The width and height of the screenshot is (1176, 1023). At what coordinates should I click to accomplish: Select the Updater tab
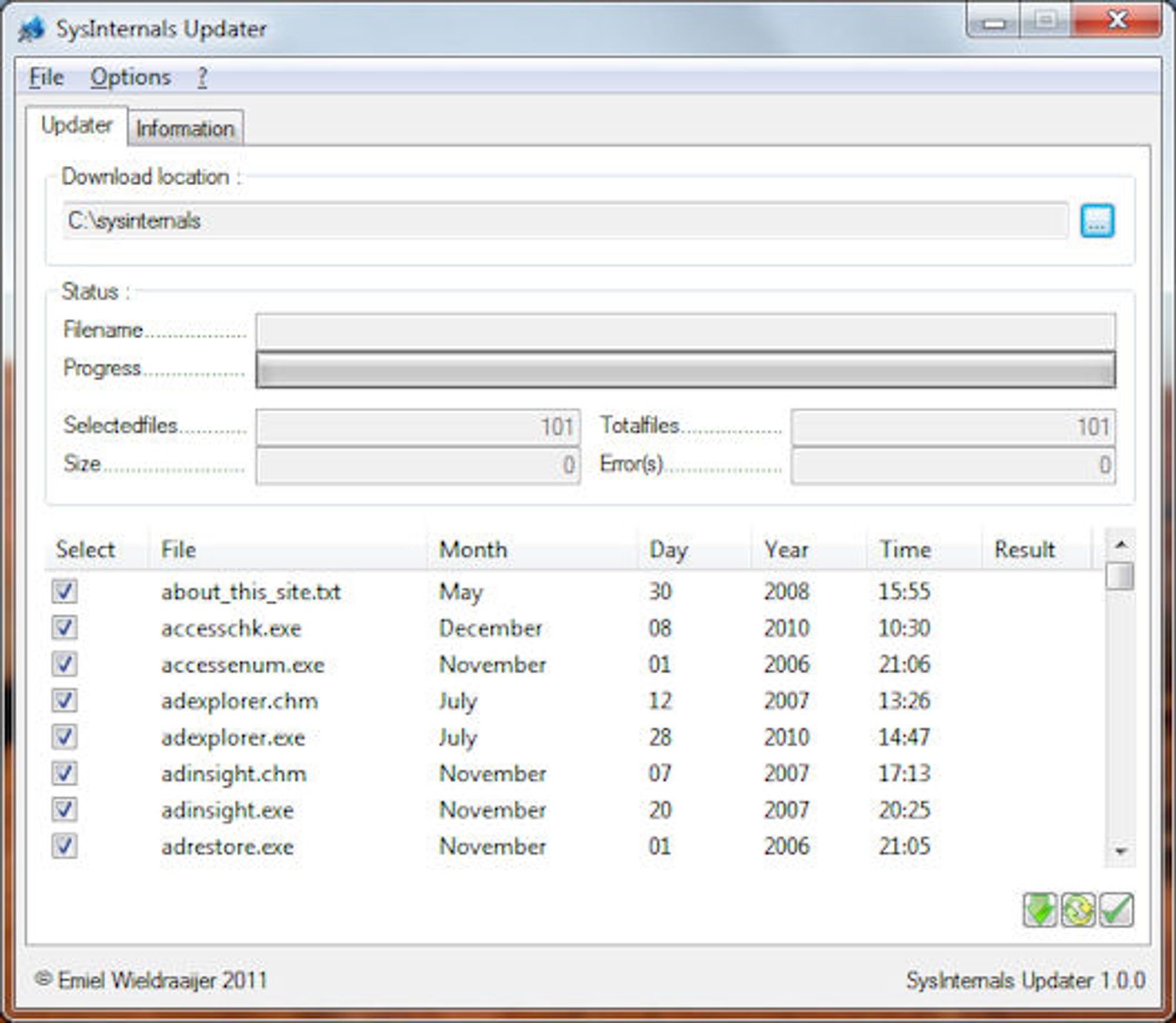click(76, 125)
